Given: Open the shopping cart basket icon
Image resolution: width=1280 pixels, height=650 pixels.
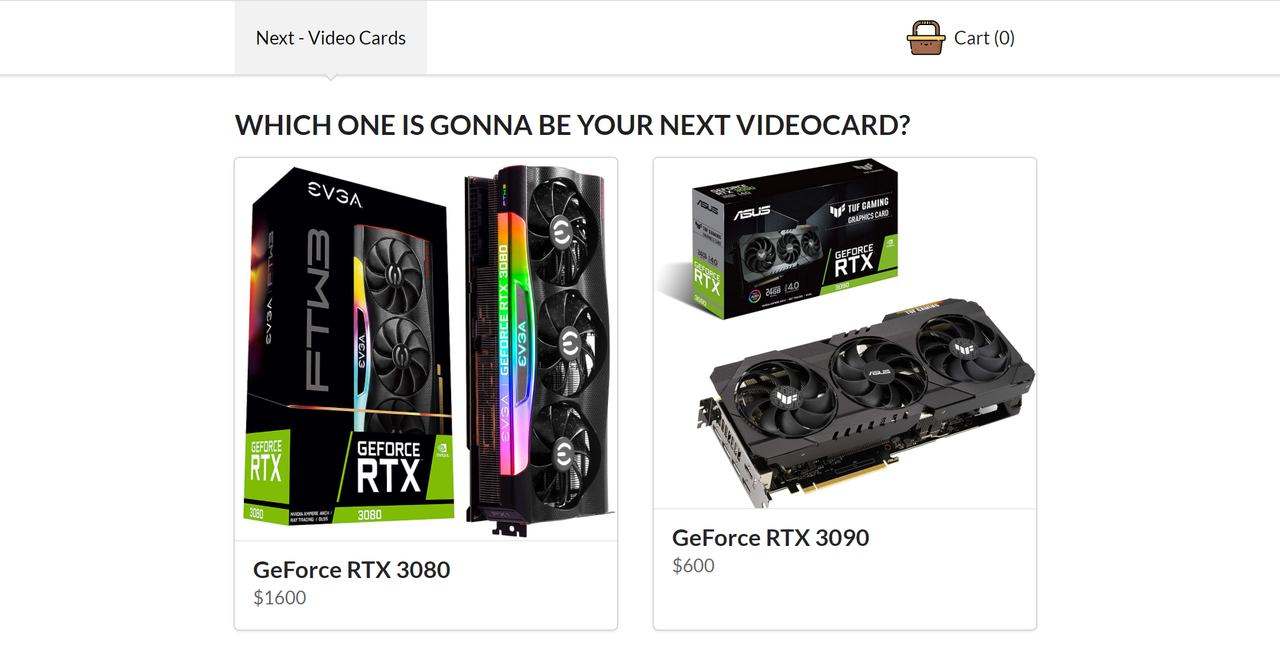Looking at the screenshot, I should 926,38.
